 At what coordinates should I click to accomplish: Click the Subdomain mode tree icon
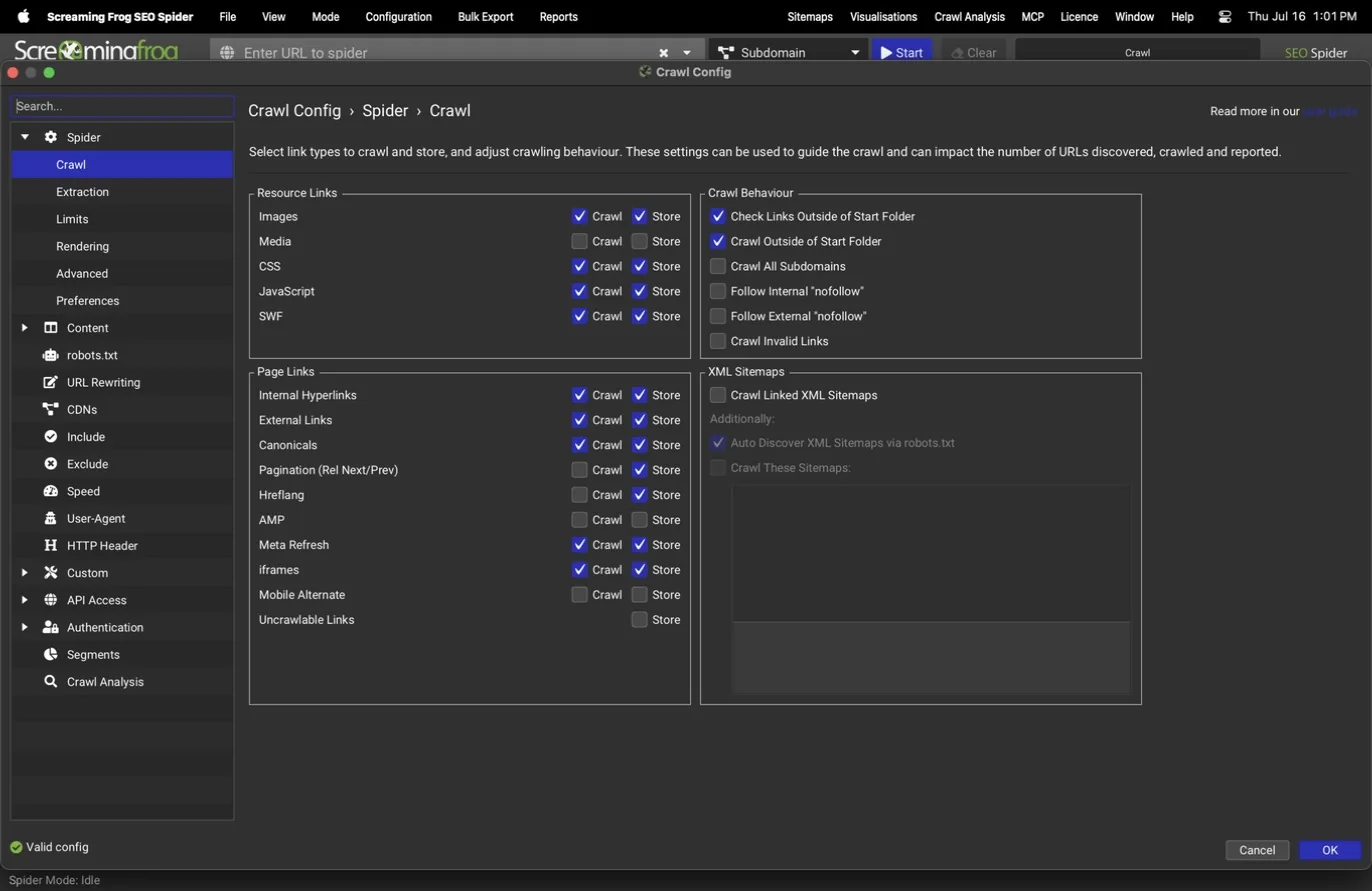(x=725, y=52)
